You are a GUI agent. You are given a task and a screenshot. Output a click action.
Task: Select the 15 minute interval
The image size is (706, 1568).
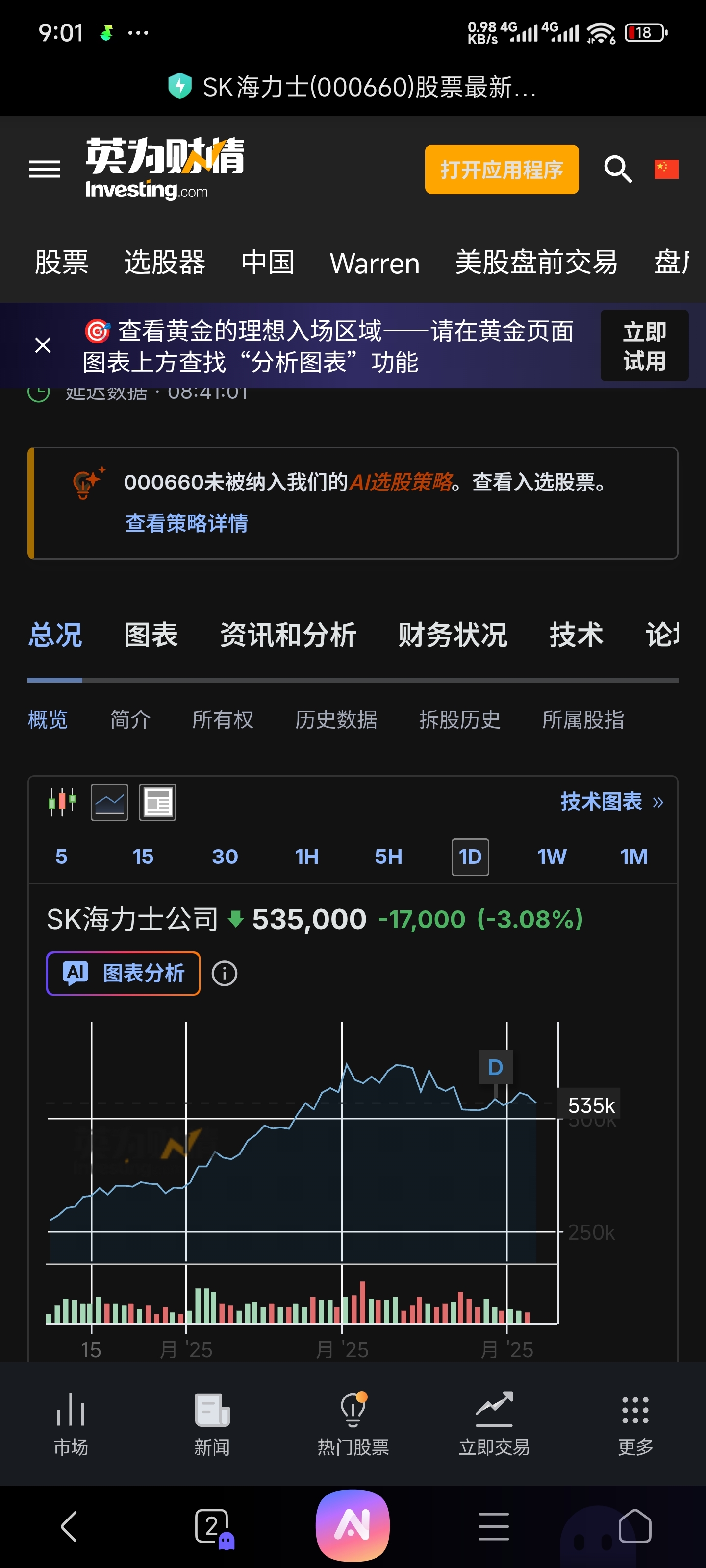(x=143, y=857)
